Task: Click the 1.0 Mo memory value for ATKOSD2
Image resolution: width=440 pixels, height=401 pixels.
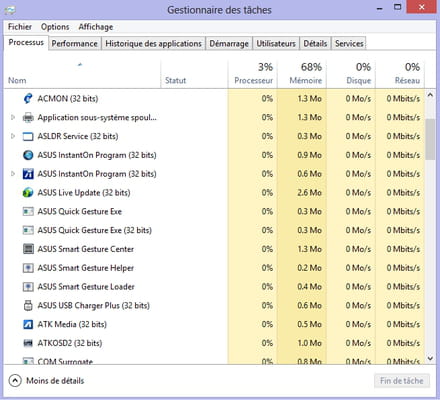Action: pos(309,343)
